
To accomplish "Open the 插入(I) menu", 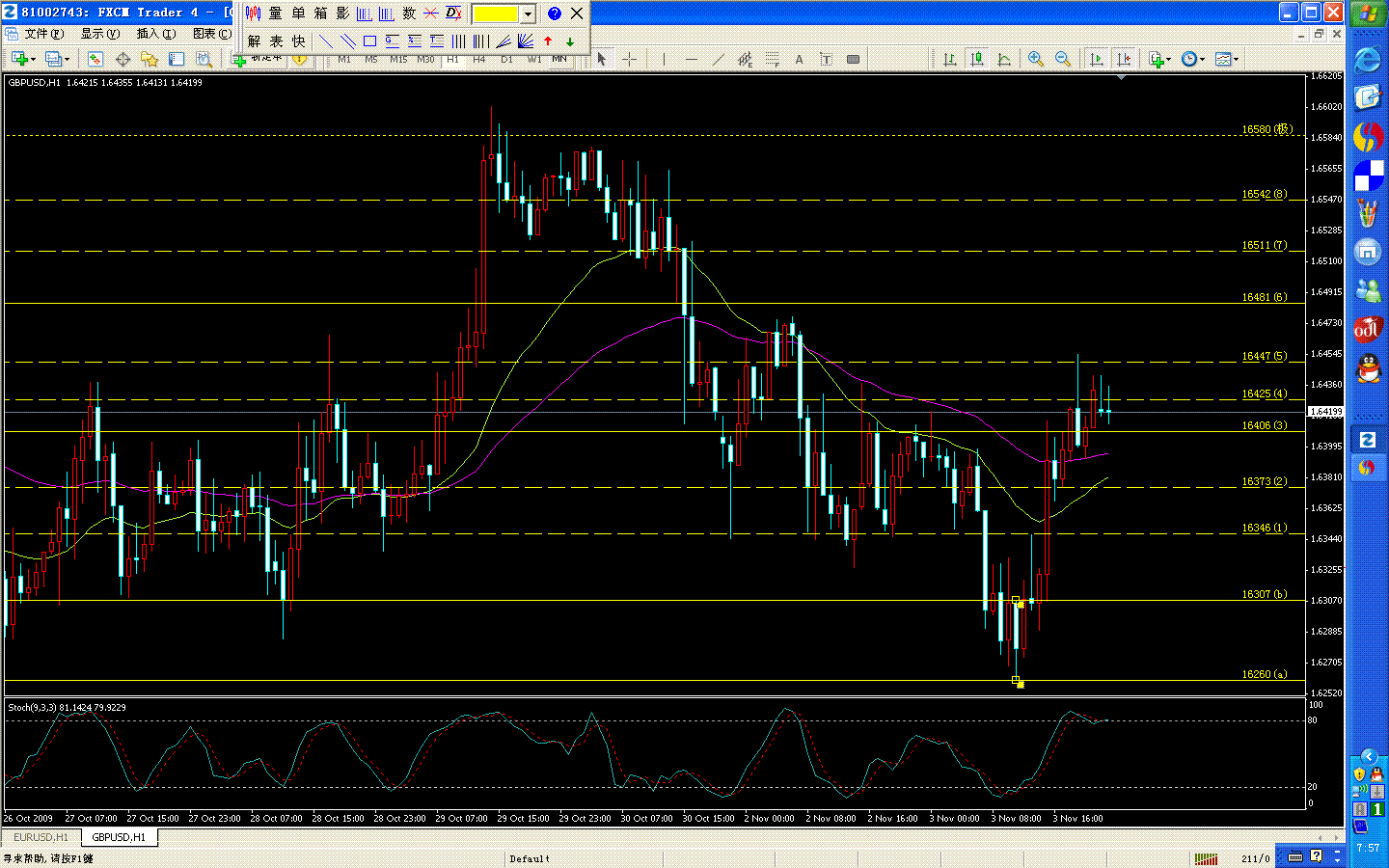I will [156, 34].
